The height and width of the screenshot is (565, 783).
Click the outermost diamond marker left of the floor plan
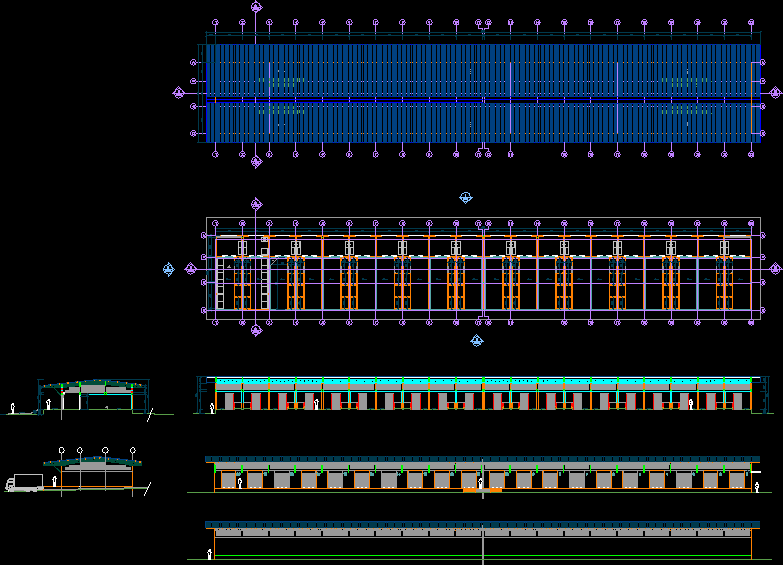coord(168,268)
